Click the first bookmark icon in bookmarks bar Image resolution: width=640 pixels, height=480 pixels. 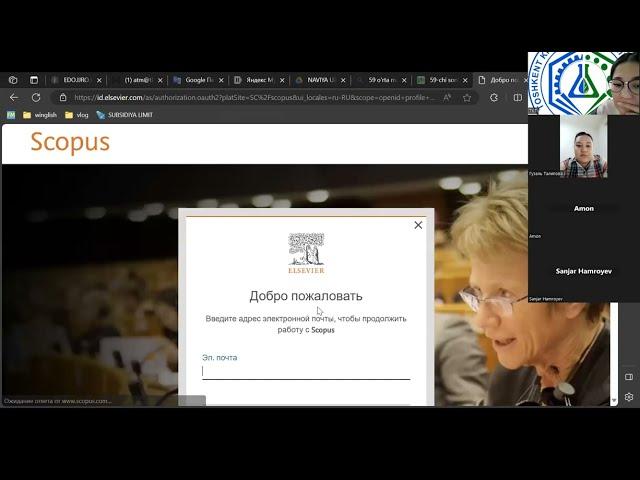click(11, 115)
